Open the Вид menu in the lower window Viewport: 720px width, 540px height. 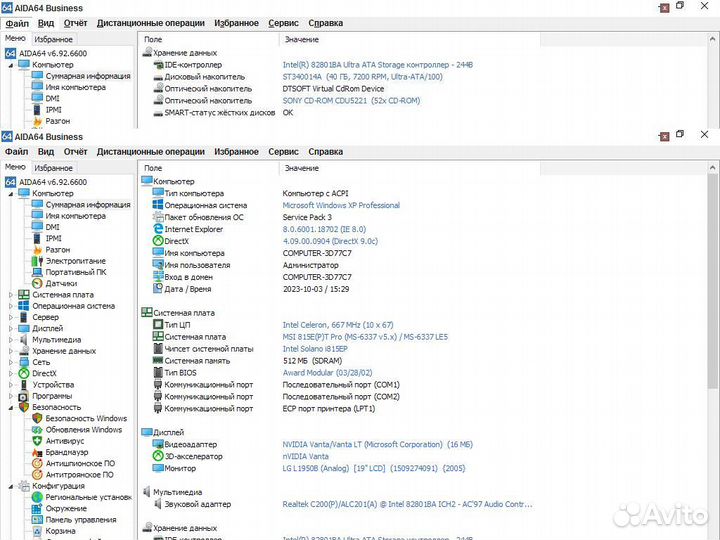pos(45,152)
